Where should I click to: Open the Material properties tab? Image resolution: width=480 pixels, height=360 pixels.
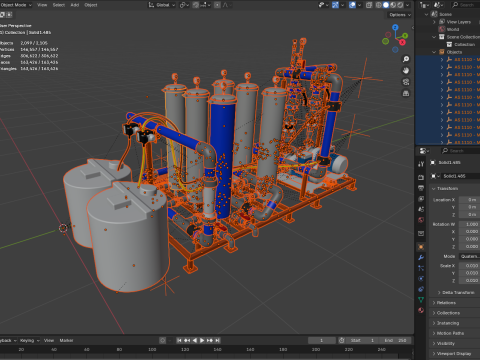421,310
